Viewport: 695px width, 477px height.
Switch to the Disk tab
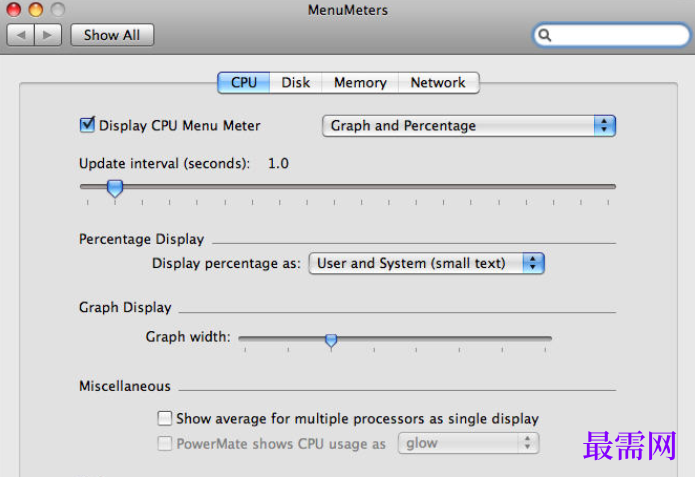tap(296, 82)
